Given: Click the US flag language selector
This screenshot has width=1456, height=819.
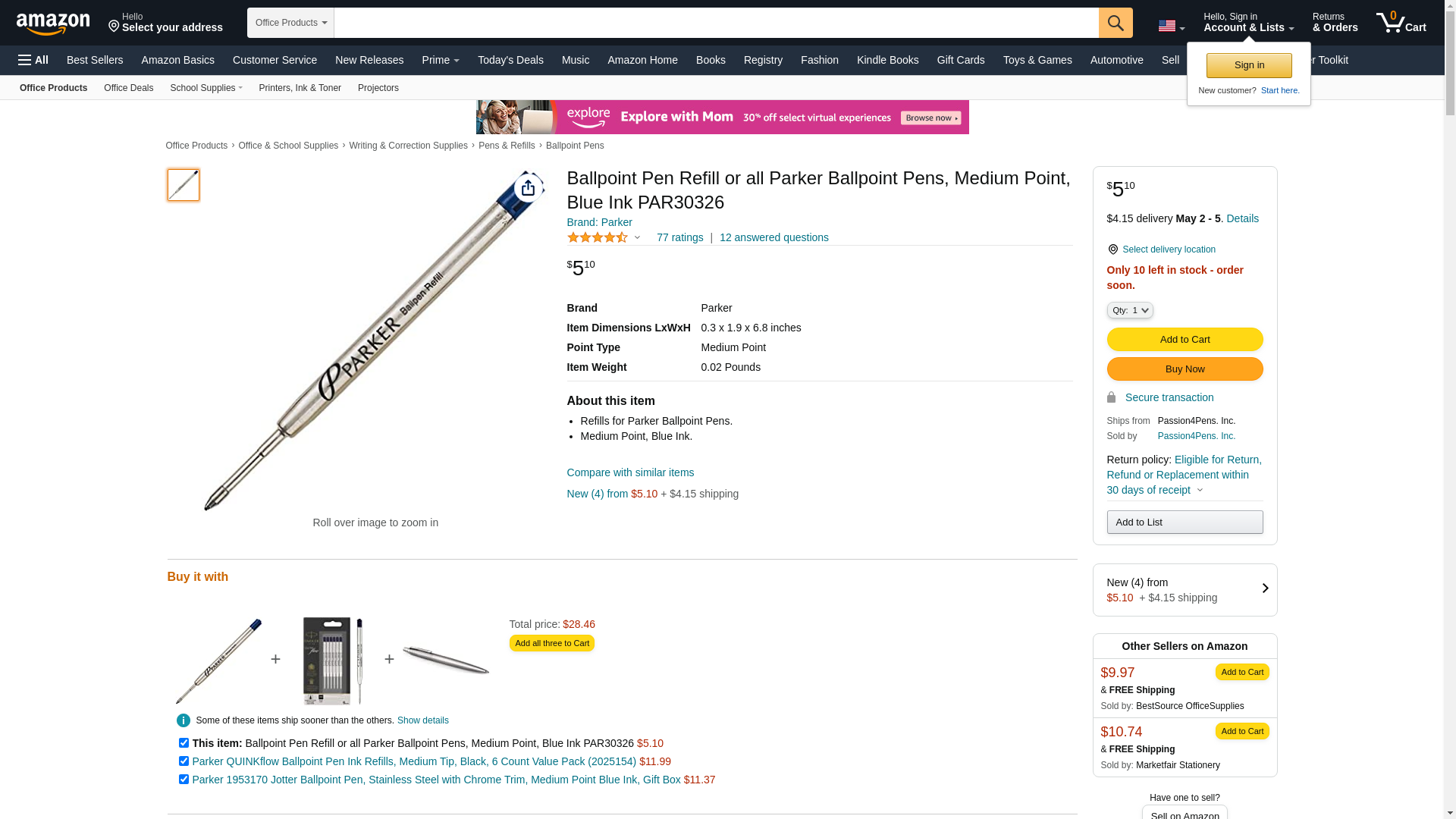Looking at the screenshot, I should tap(1171, 27).
